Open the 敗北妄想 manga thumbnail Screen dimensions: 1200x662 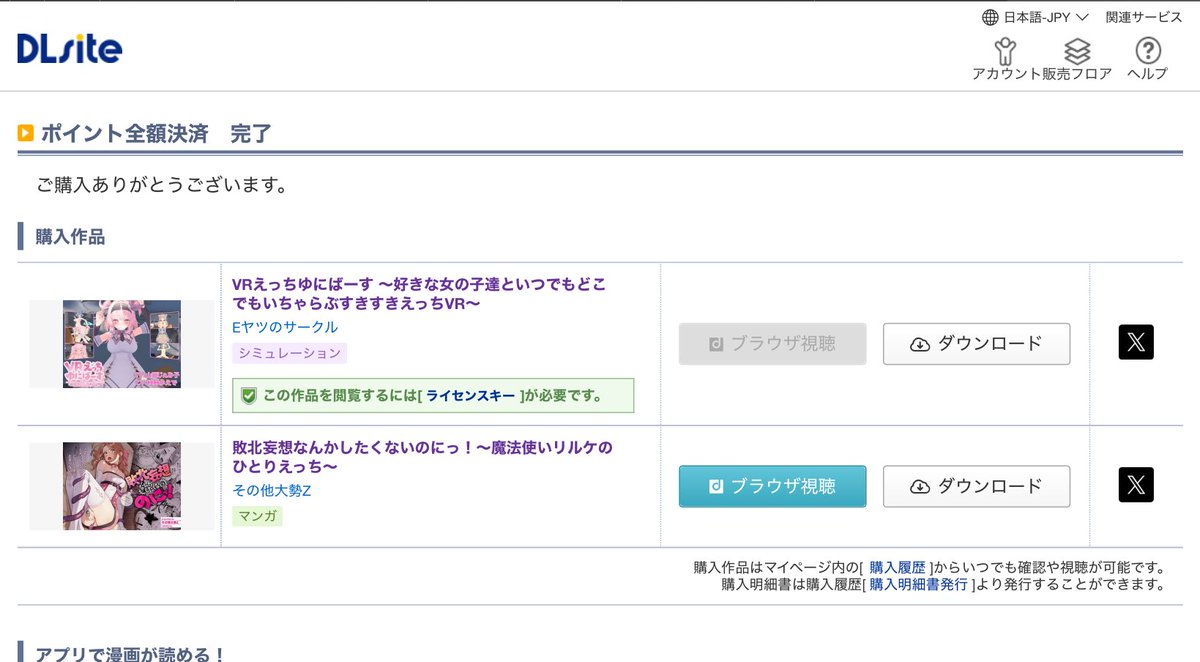click(122, 486)
